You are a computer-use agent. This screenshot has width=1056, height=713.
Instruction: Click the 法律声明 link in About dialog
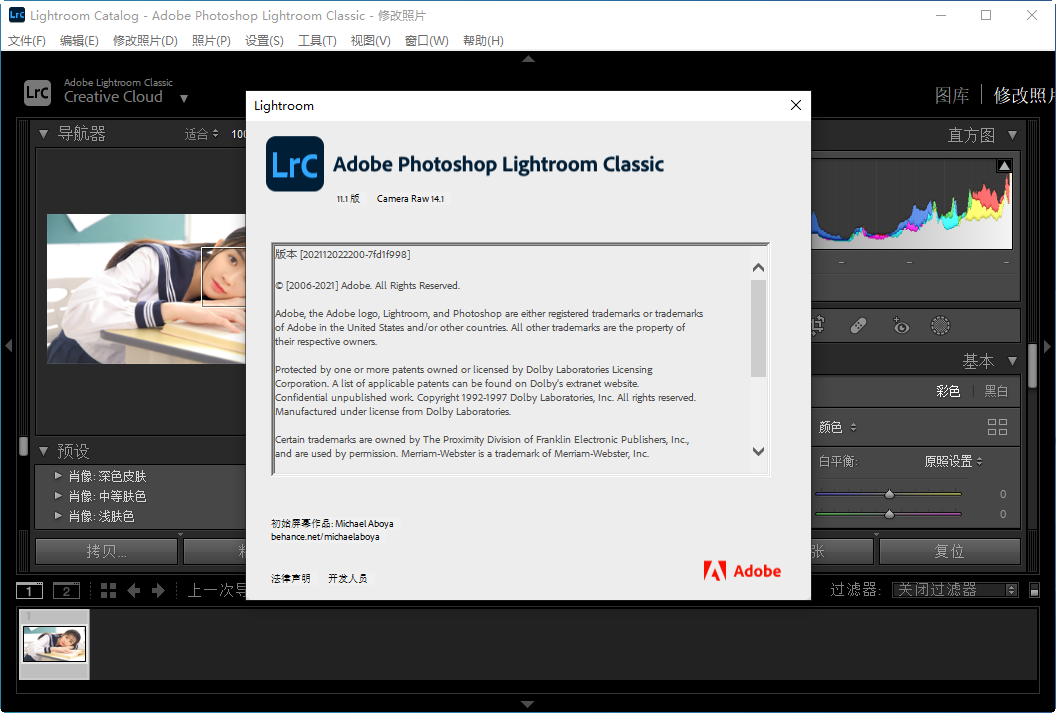coord(289,577)
